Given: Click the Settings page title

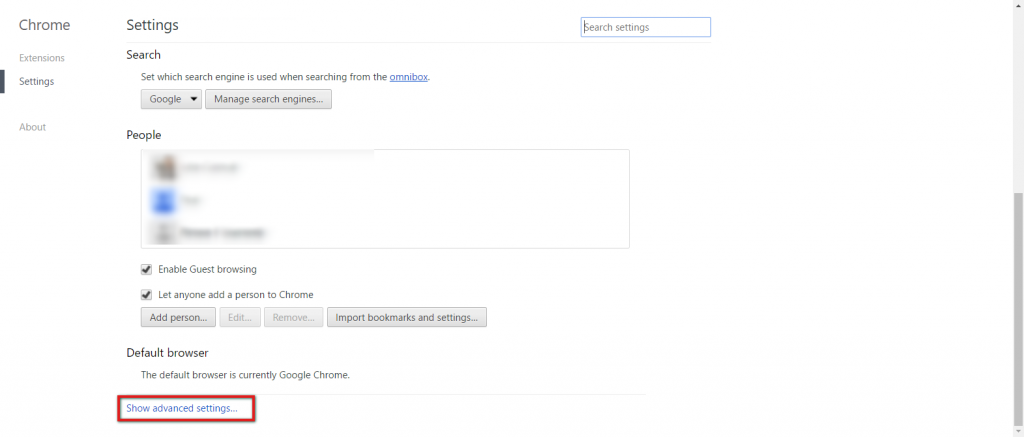Looking at the screenshot, I should [152, 25].
